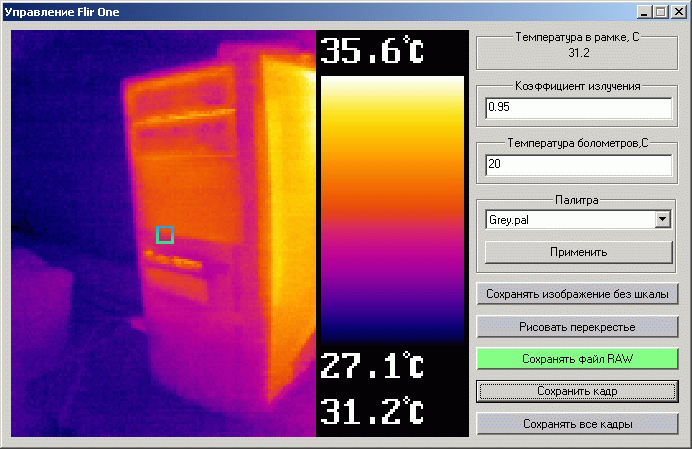Click Сохранить кадр button
692x449 pixels.
(x=577, y=391)
